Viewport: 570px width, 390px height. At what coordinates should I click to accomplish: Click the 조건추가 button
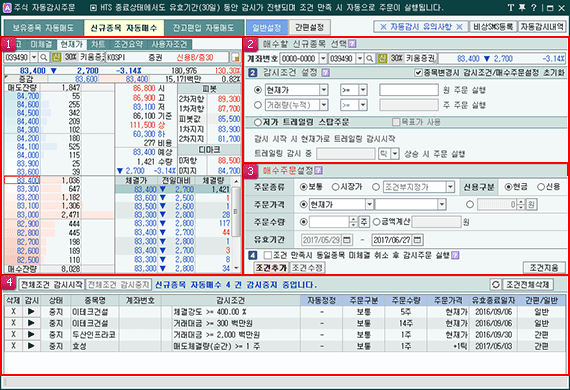point(272,268)
